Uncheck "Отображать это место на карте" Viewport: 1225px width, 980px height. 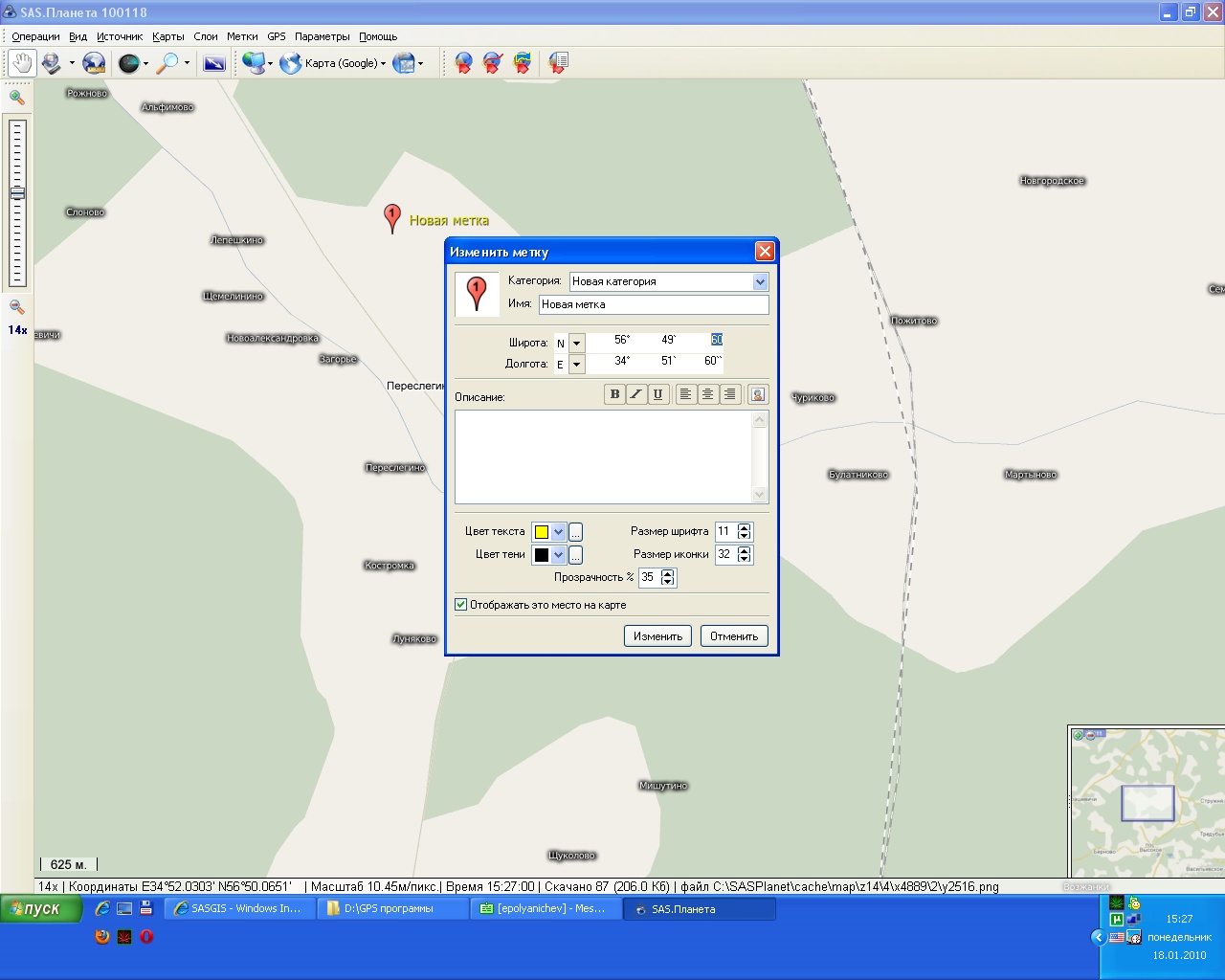click(461, 605)
